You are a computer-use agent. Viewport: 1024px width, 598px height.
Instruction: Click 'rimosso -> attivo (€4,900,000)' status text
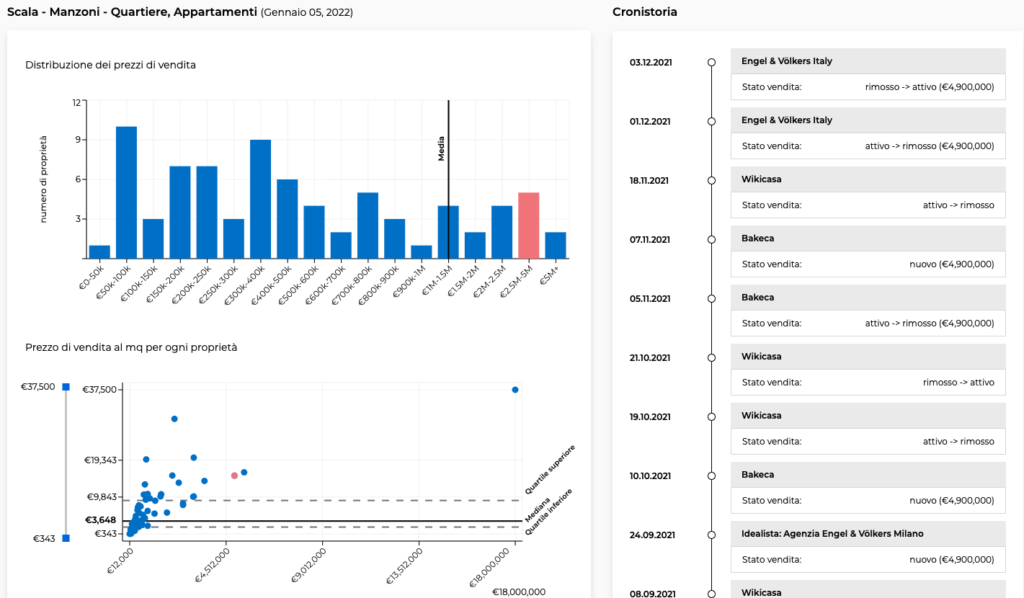tap(929, 87)
